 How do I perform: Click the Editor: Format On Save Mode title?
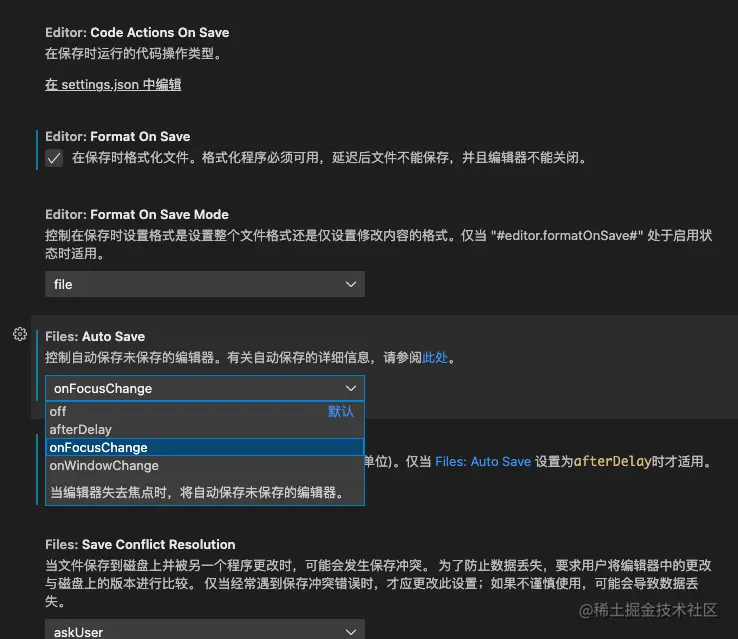point(137,215)
